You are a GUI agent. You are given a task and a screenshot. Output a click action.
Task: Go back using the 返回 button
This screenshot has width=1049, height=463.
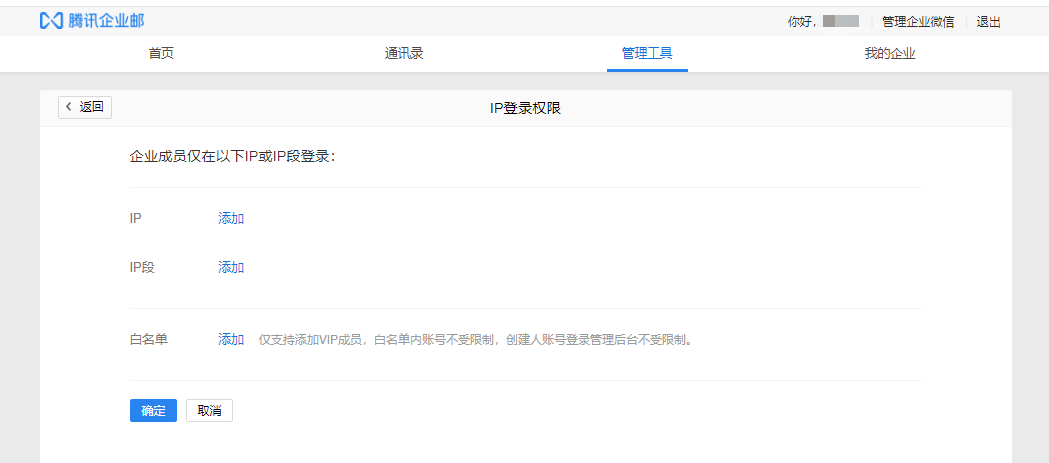(x=85, y=107)
